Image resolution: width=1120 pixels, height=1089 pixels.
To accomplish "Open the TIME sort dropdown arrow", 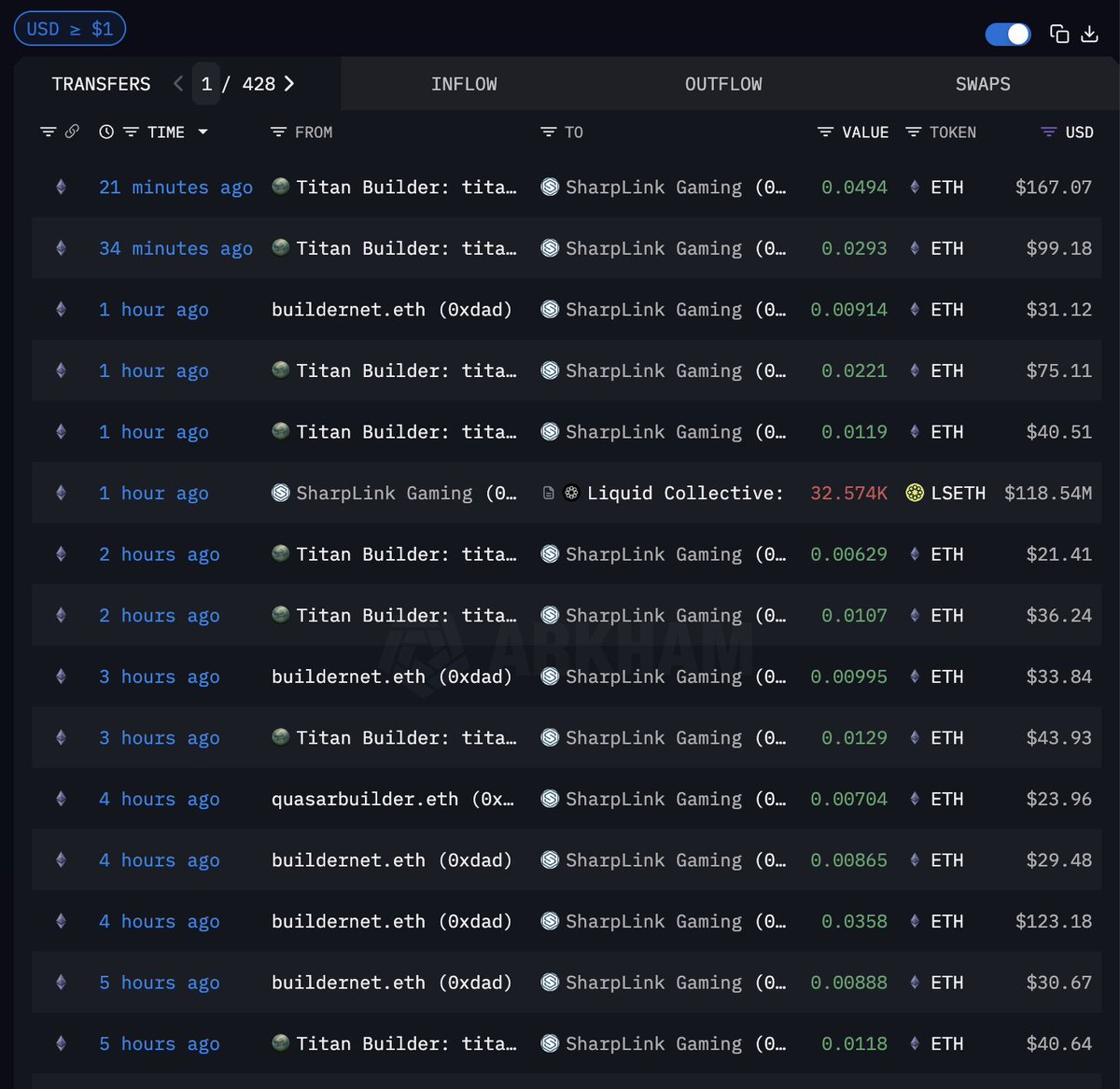I will (x=203, y=133).
